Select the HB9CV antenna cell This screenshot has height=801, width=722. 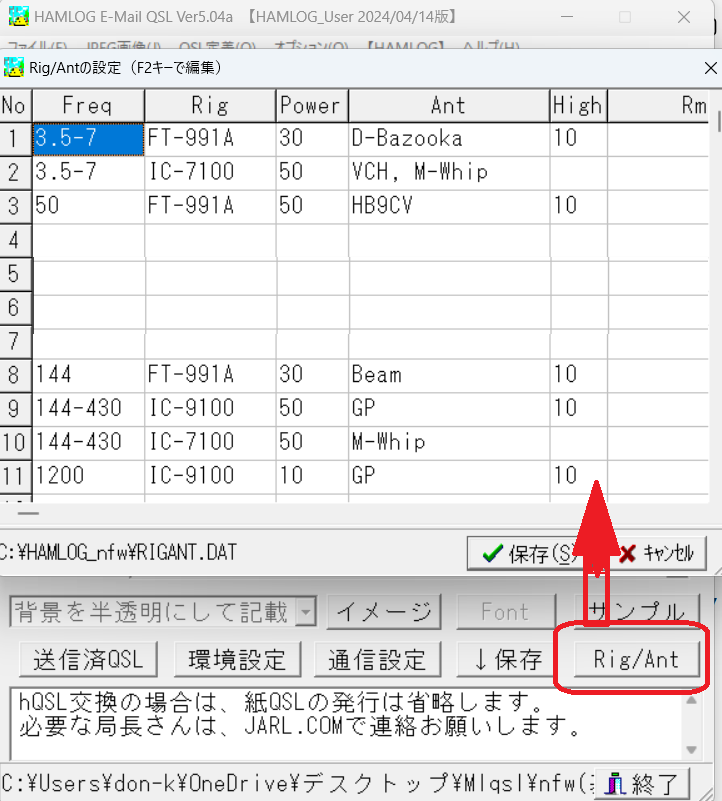[x=448, y=206]
